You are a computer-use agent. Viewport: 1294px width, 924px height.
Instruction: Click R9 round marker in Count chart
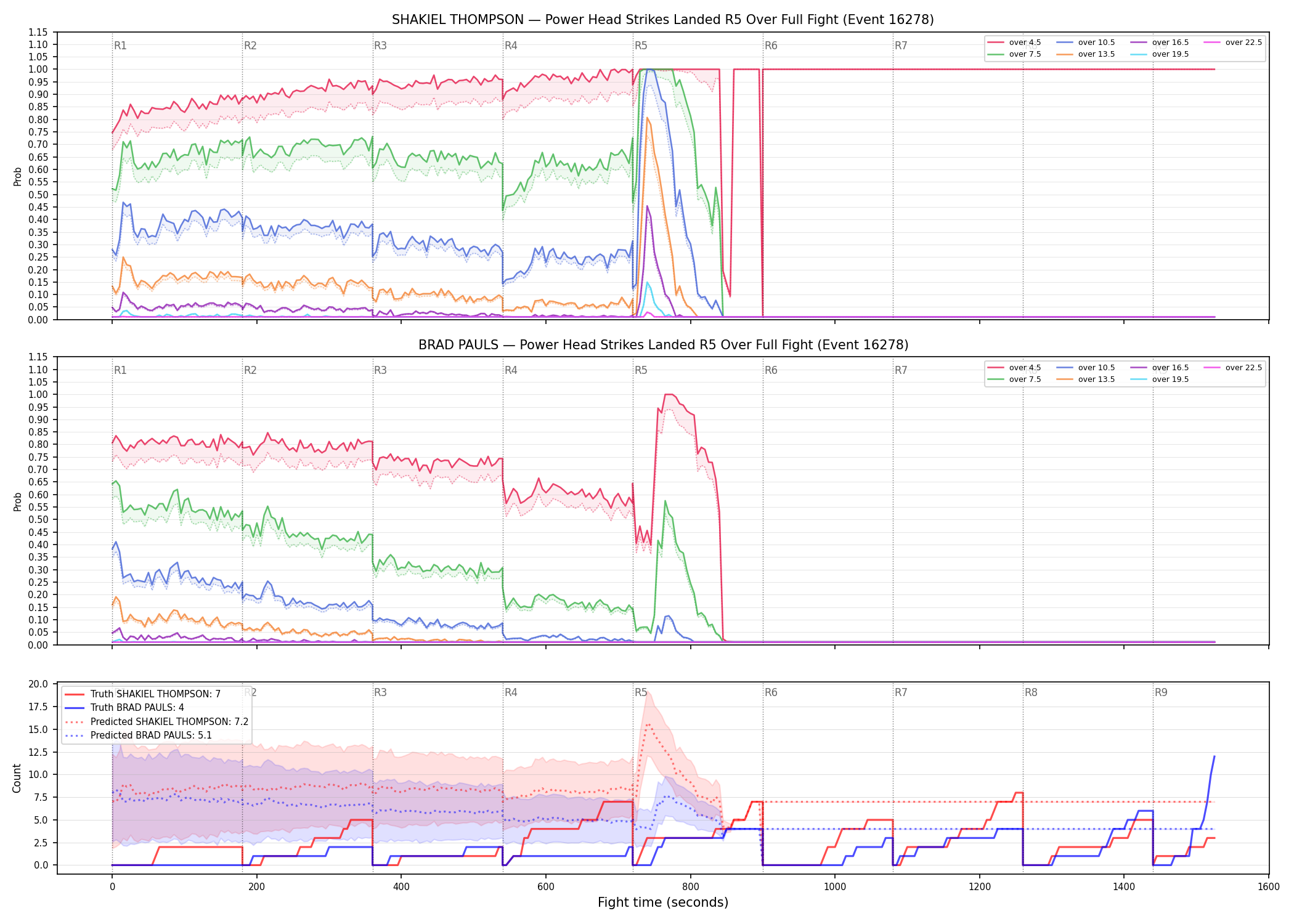[x=1161, y=692]
